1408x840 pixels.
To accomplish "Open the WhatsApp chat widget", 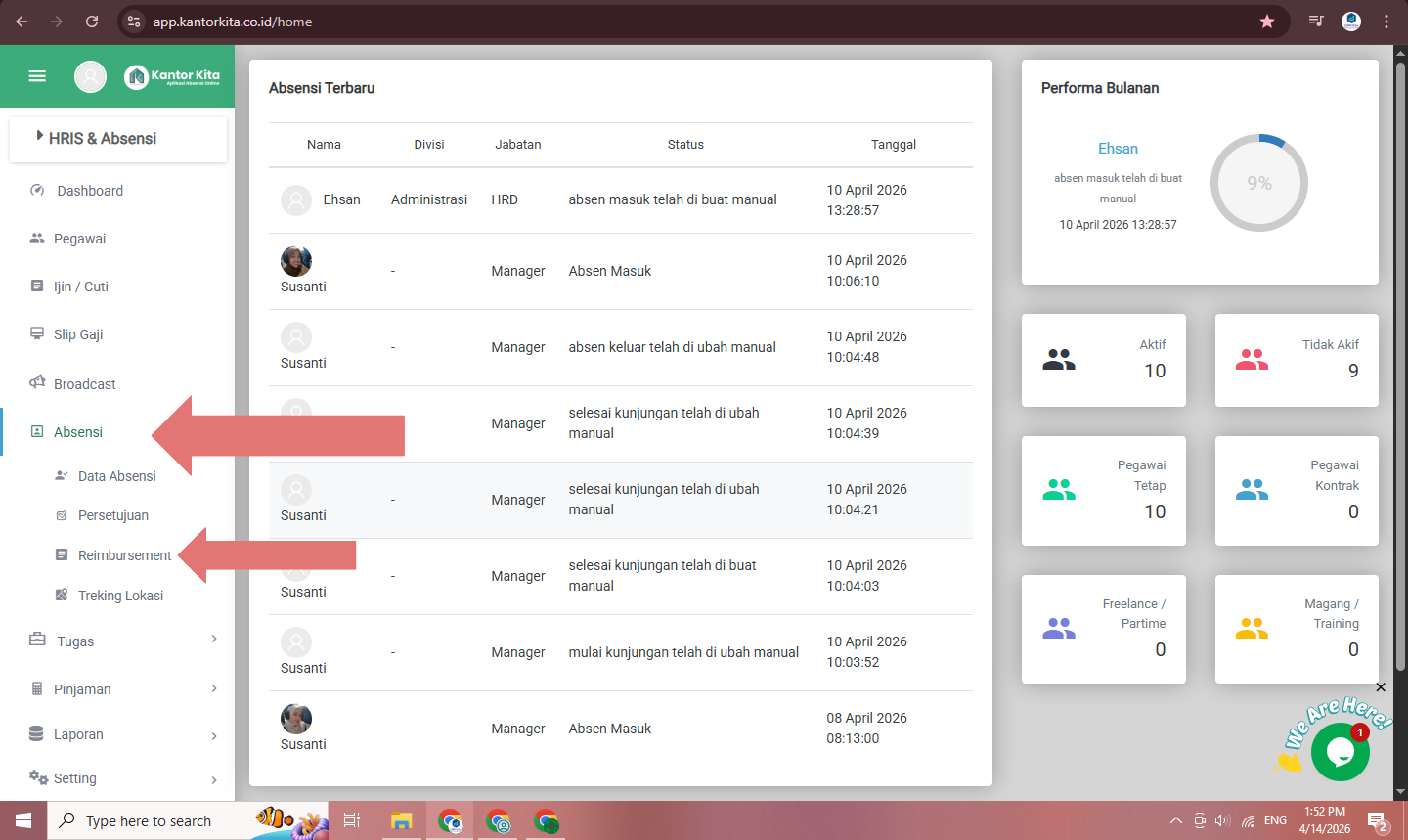I will pos(1340,752).
